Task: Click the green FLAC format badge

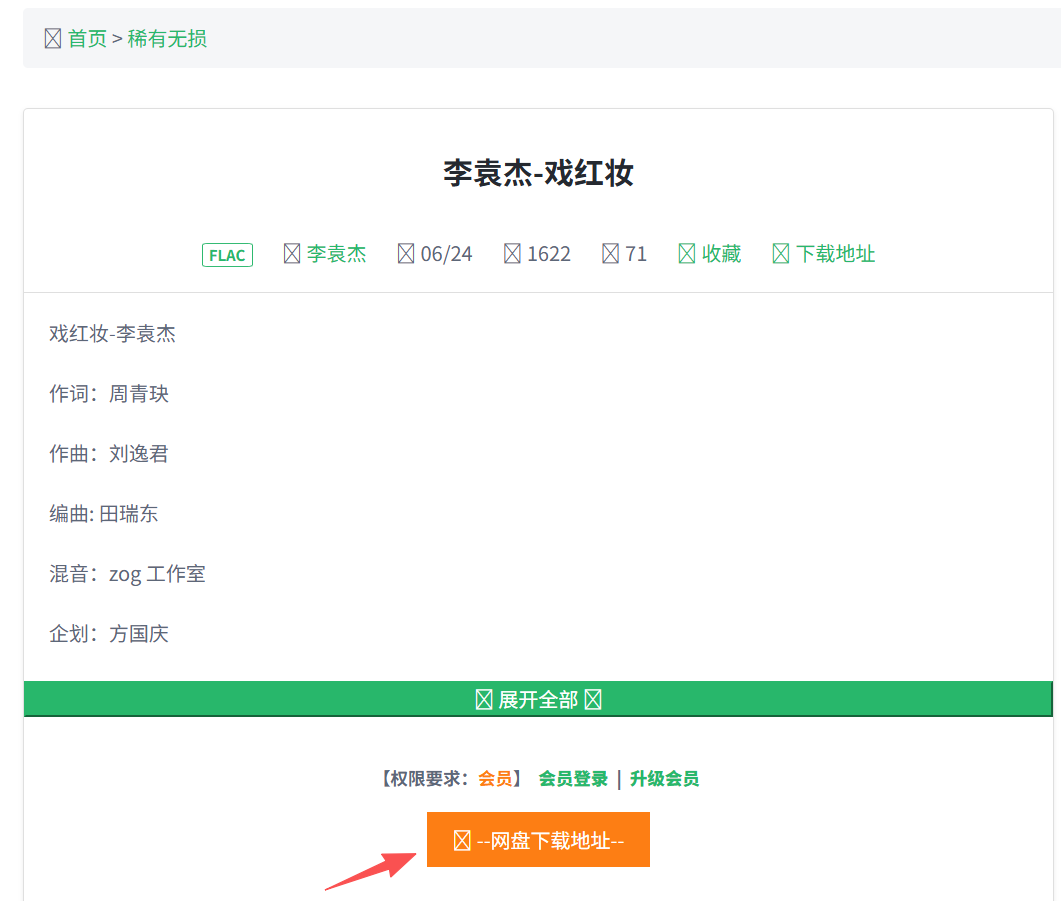Action: 227,255
